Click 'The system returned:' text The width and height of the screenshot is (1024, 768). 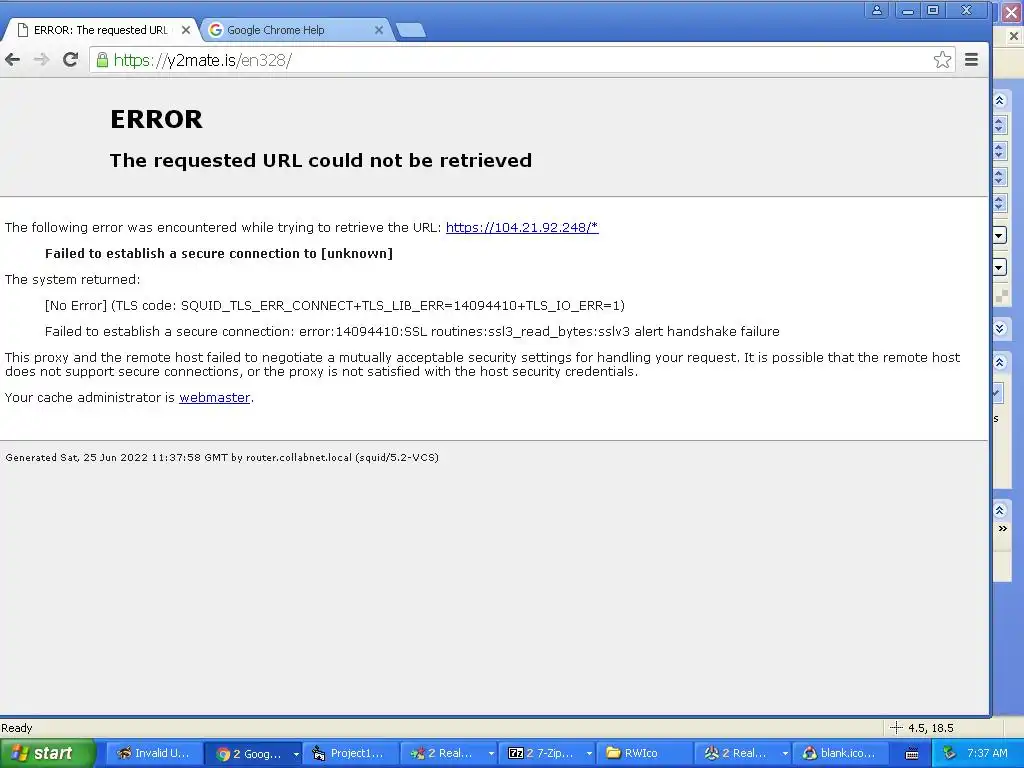click(x=72, y=280)
